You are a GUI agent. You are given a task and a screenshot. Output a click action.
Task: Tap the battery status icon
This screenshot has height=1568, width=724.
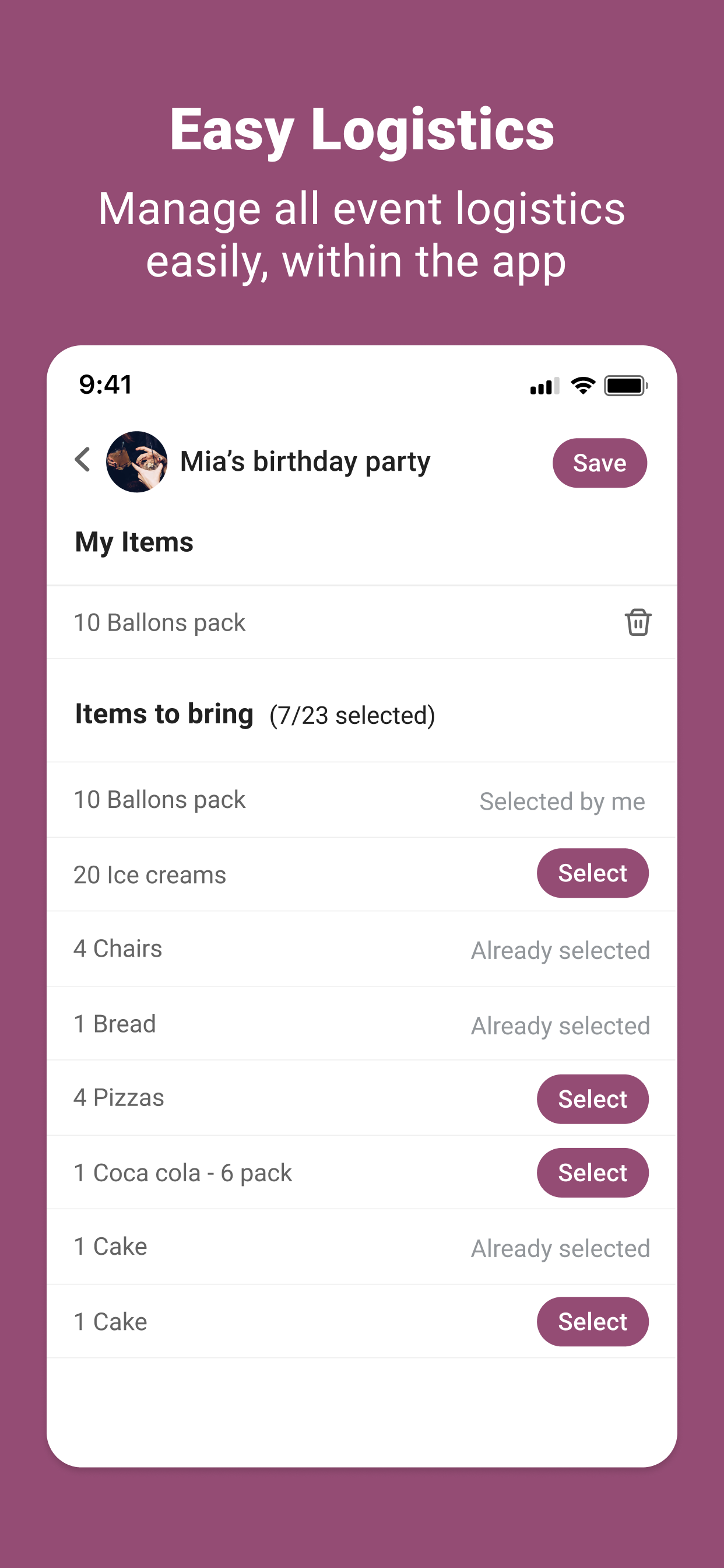point(625,386)
